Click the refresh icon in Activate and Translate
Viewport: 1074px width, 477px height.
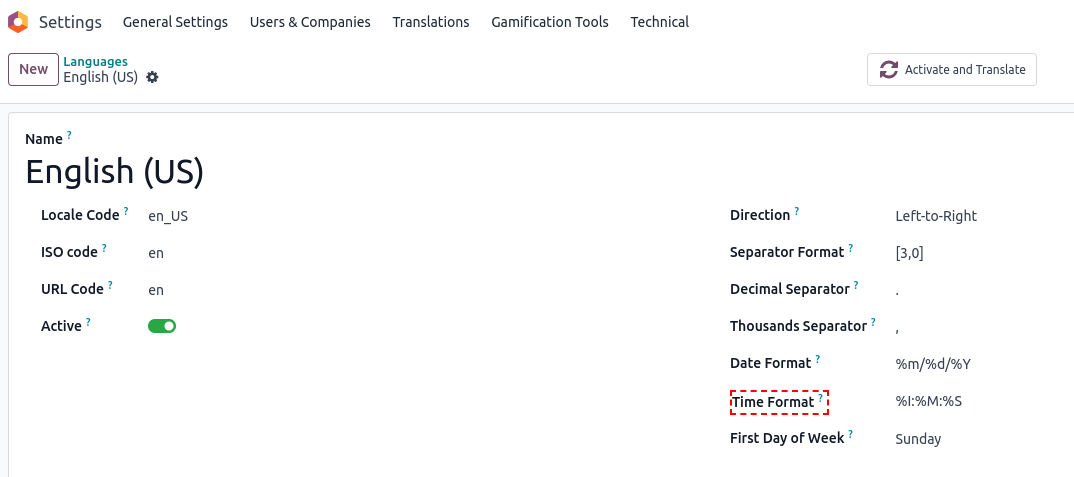tap(888, 69)
